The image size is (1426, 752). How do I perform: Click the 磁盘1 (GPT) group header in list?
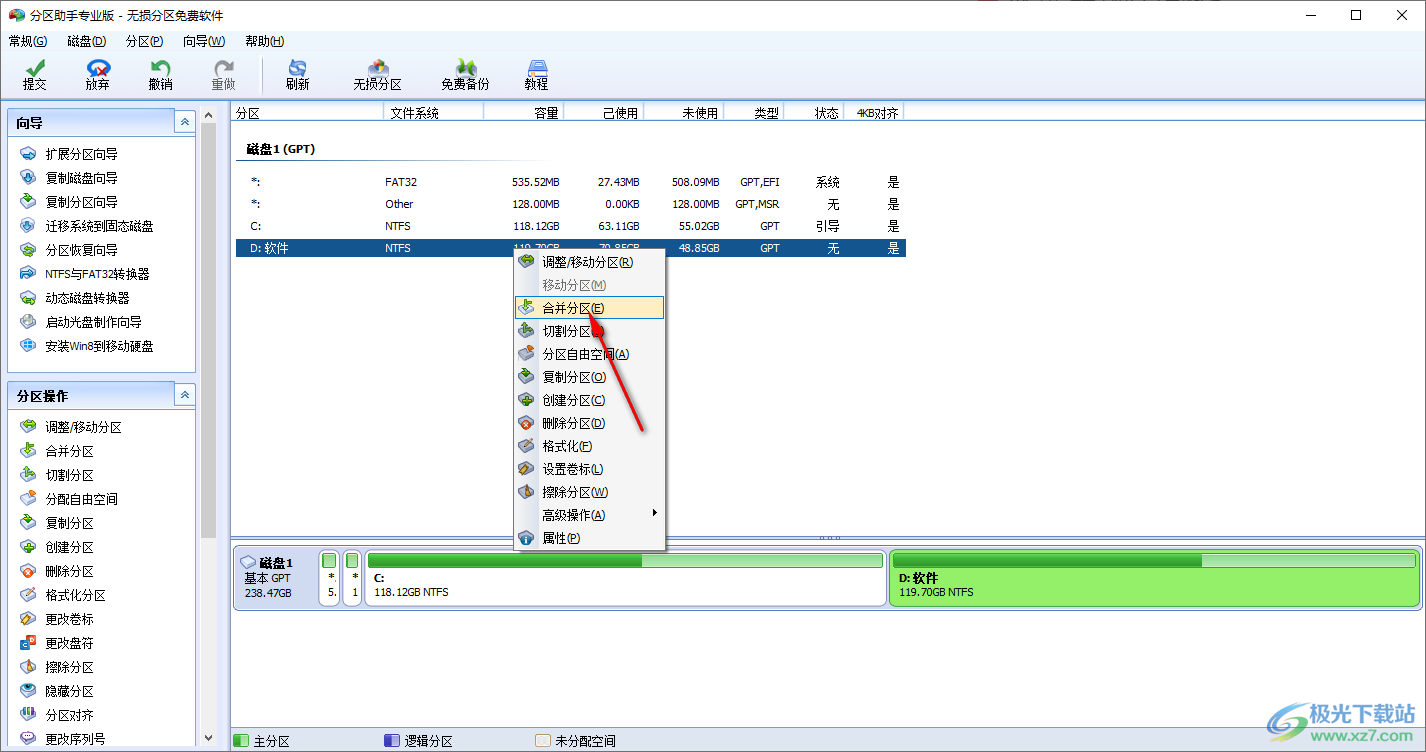click(281, 149)
